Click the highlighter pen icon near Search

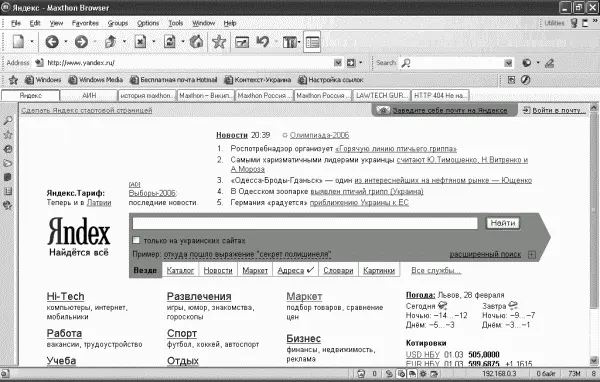550,63
